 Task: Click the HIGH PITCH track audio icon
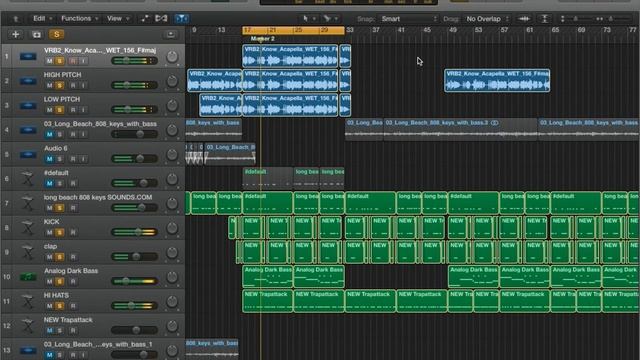coord(28,81)
